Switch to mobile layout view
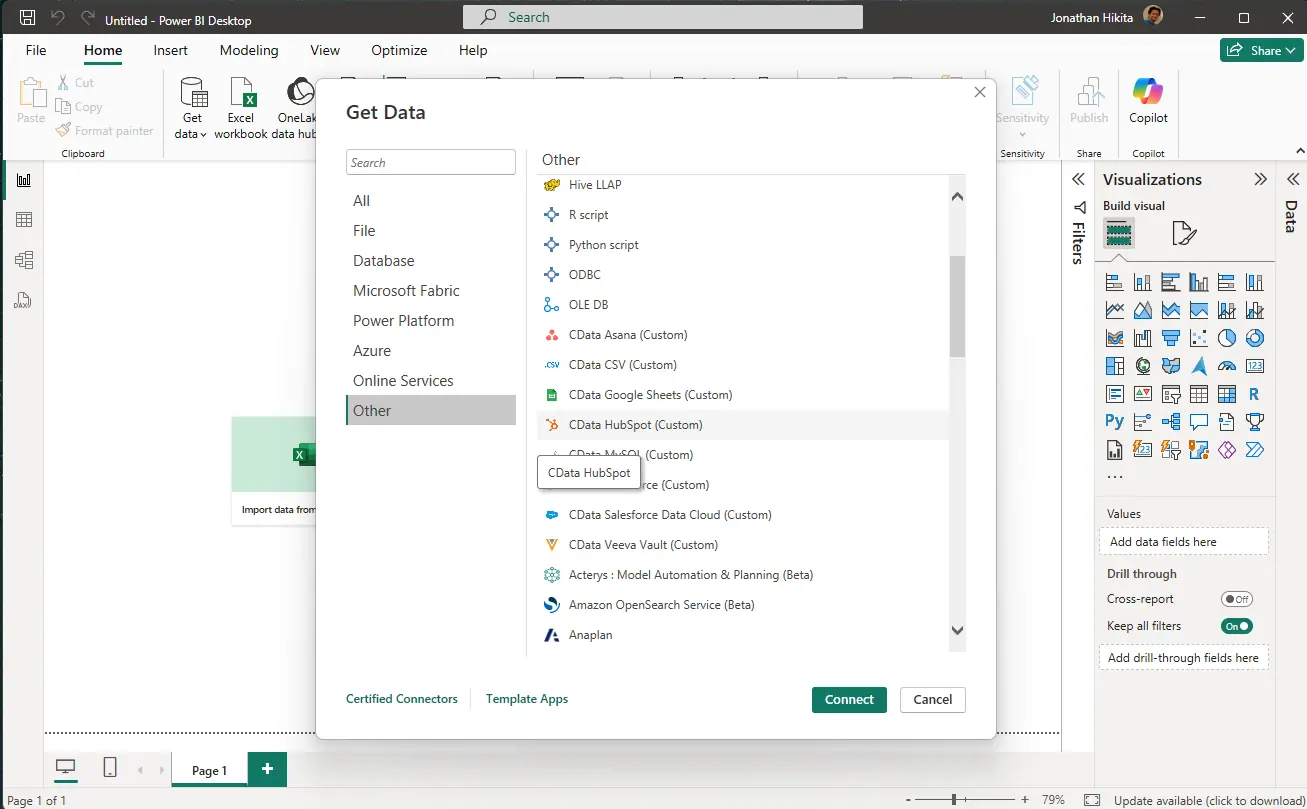This screenshot has width=1307, height=809. (110, 767)
